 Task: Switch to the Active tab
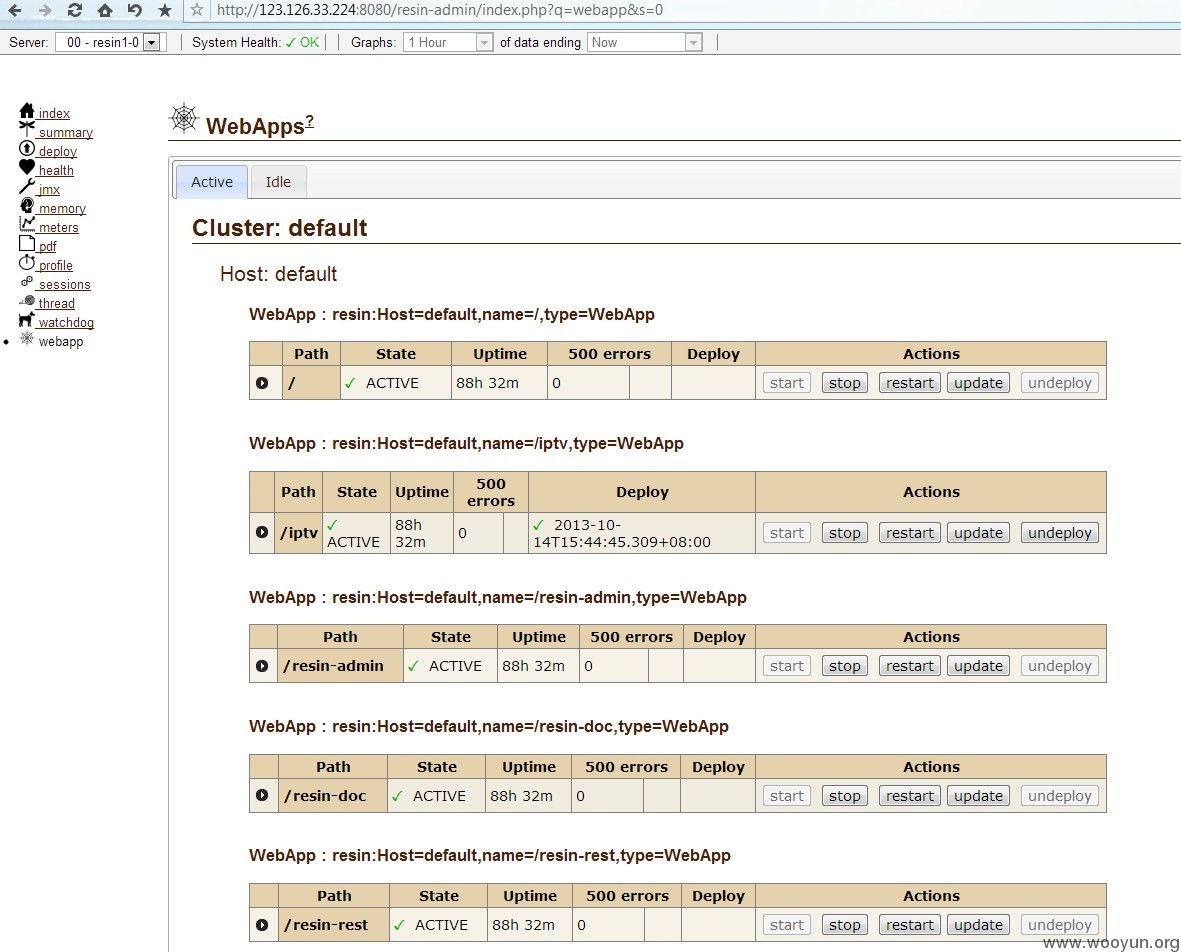point(212,182)
